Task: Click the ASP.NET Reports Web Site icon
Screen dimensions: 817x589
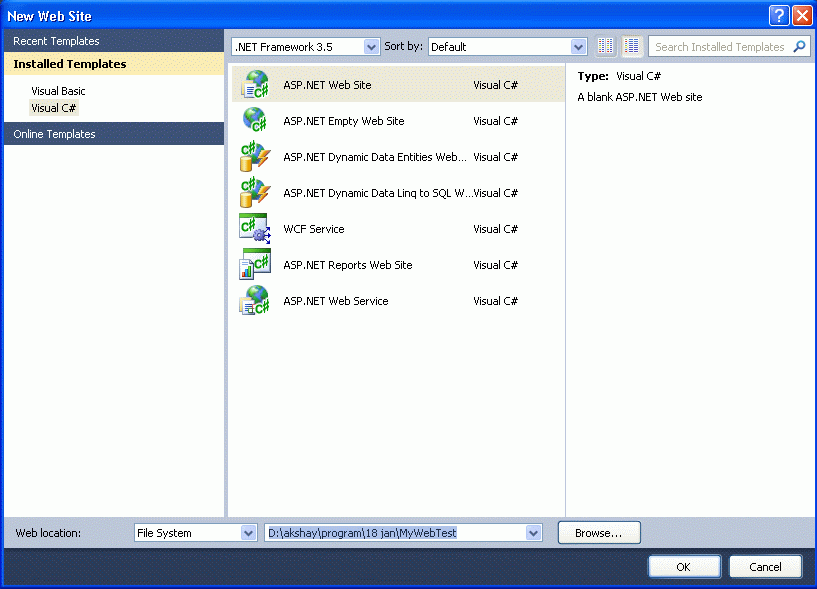Action: point(255,264)
